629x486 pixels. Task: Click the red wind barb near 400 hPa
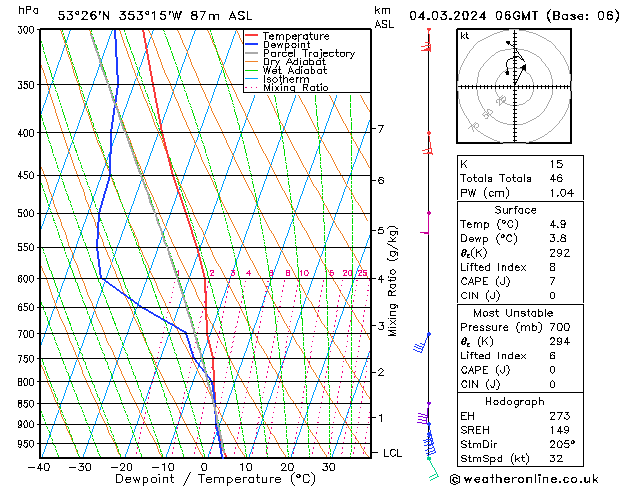[x=428, y=144]
